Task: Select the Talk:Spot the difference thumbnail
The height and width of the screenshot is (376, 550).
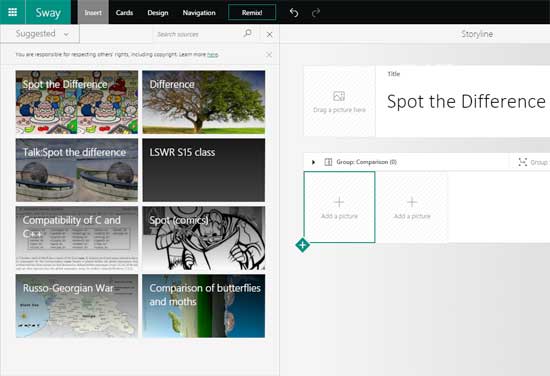Action: coord(77,170)
